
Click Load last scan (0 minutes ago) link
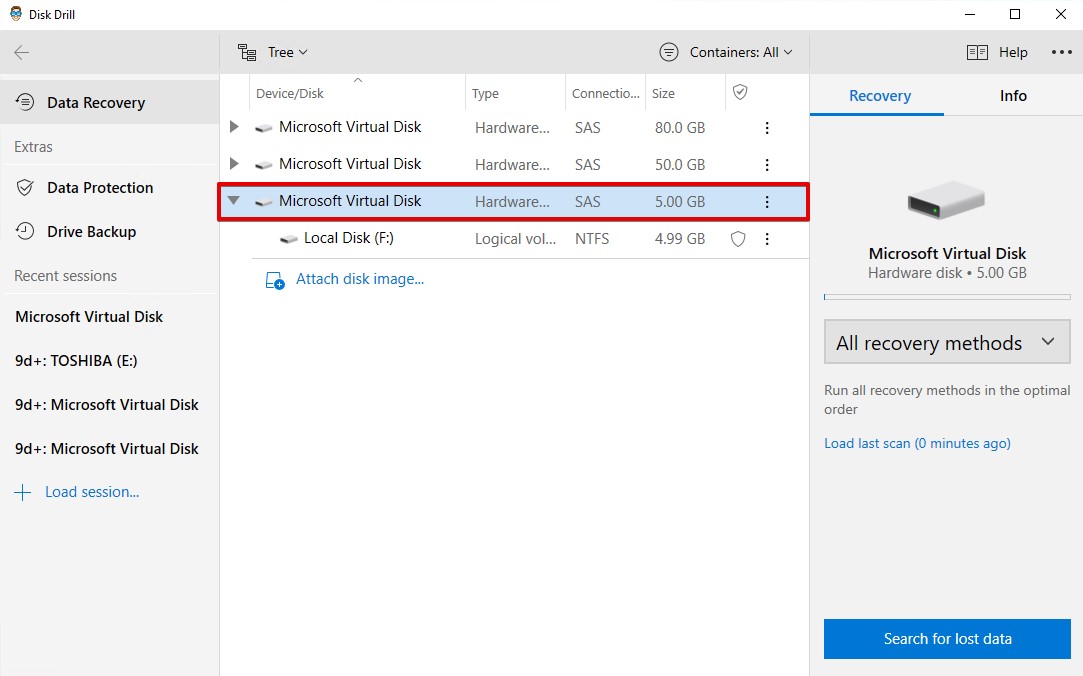[917, 443]
